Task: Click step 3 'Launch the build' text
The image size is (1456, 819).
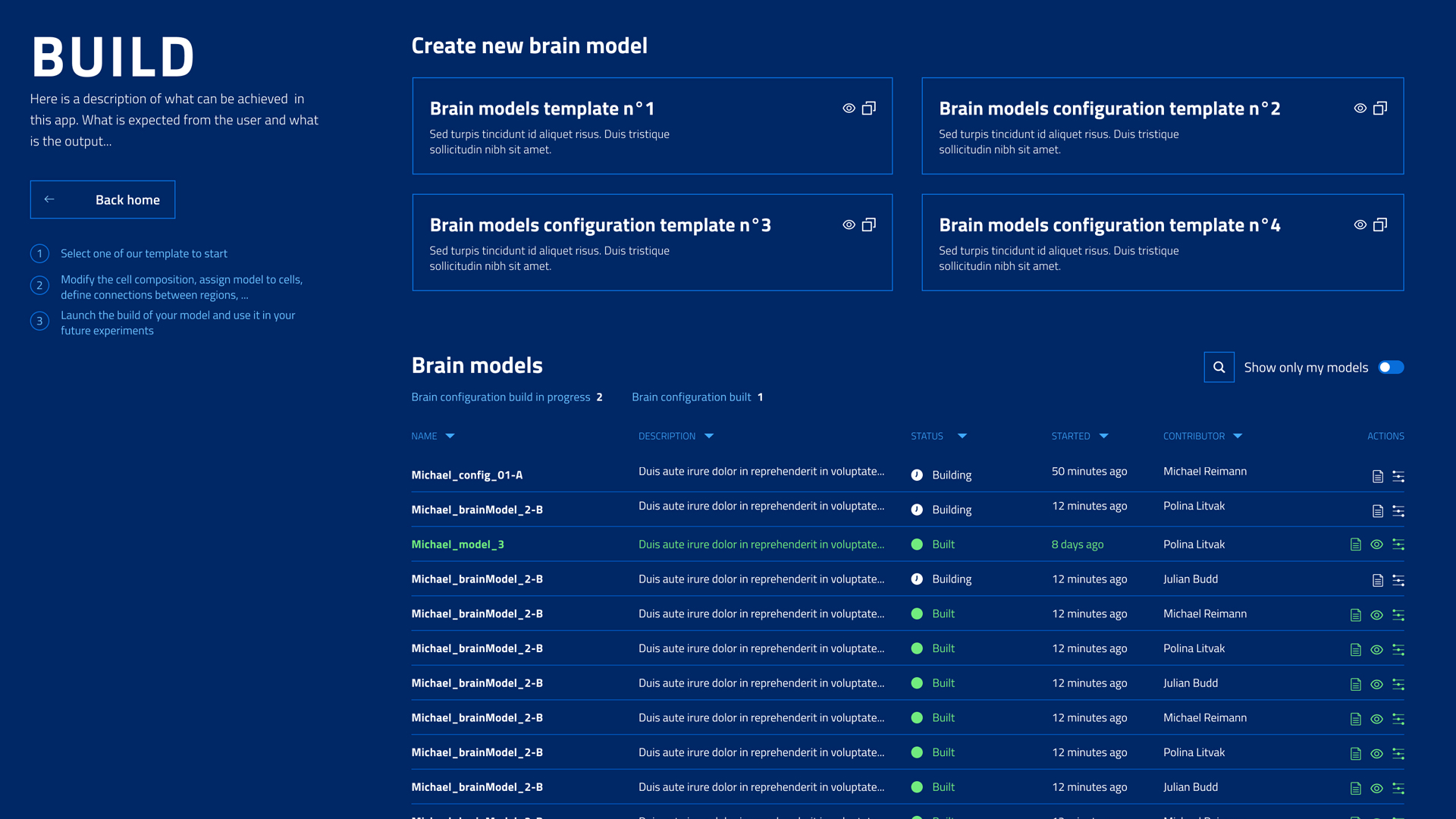Action: click(177, 322)
